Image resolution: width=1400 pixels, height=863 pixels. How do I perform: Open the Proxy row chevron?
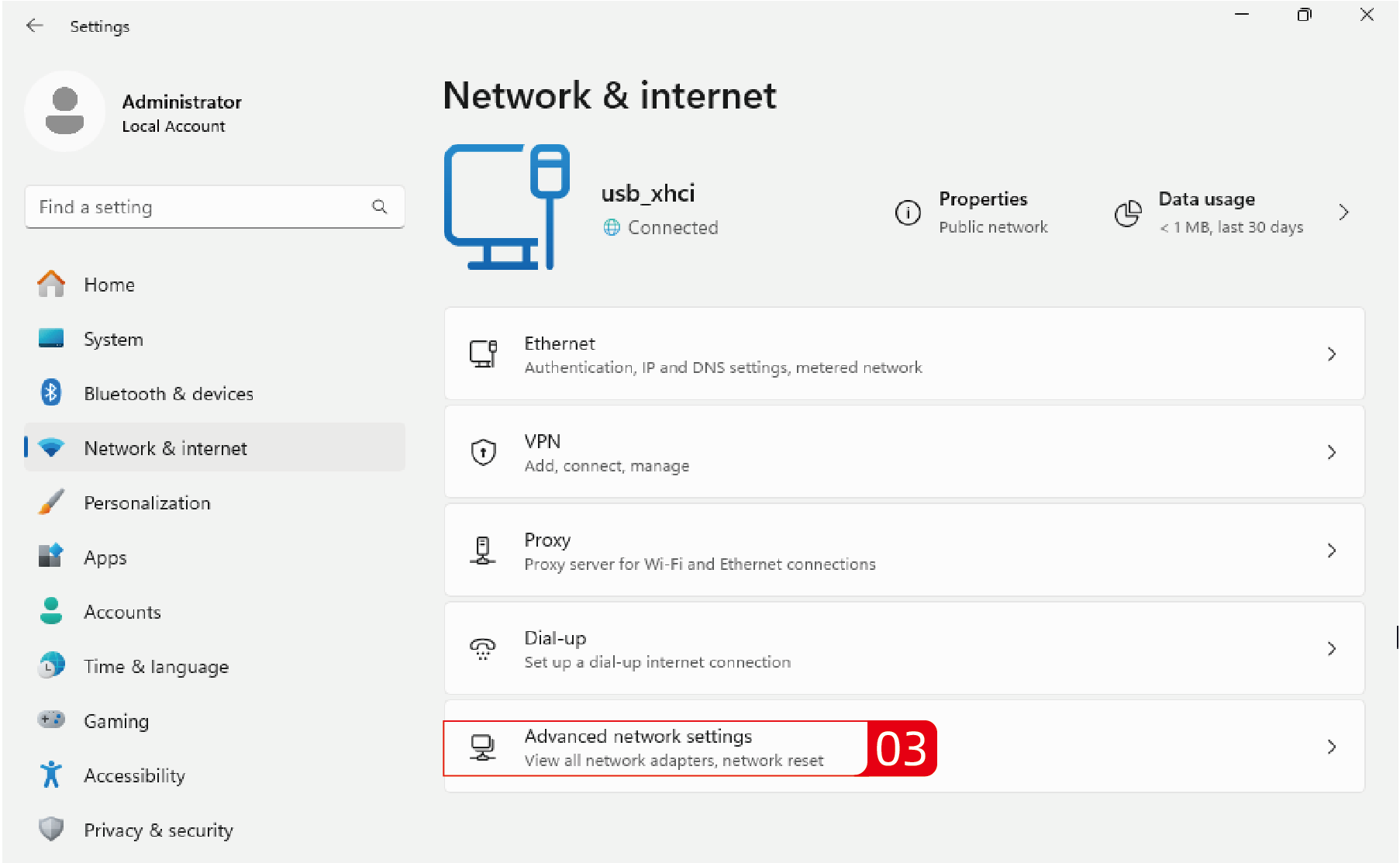tap(1331, 551)
